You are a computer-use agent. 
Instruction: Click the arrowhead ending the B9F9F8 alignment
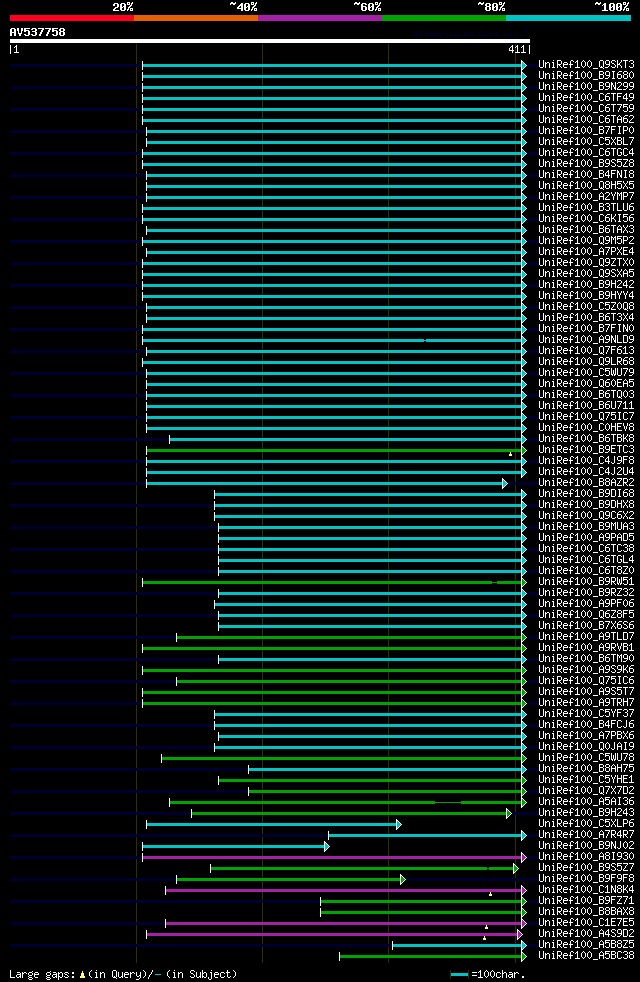403,880
